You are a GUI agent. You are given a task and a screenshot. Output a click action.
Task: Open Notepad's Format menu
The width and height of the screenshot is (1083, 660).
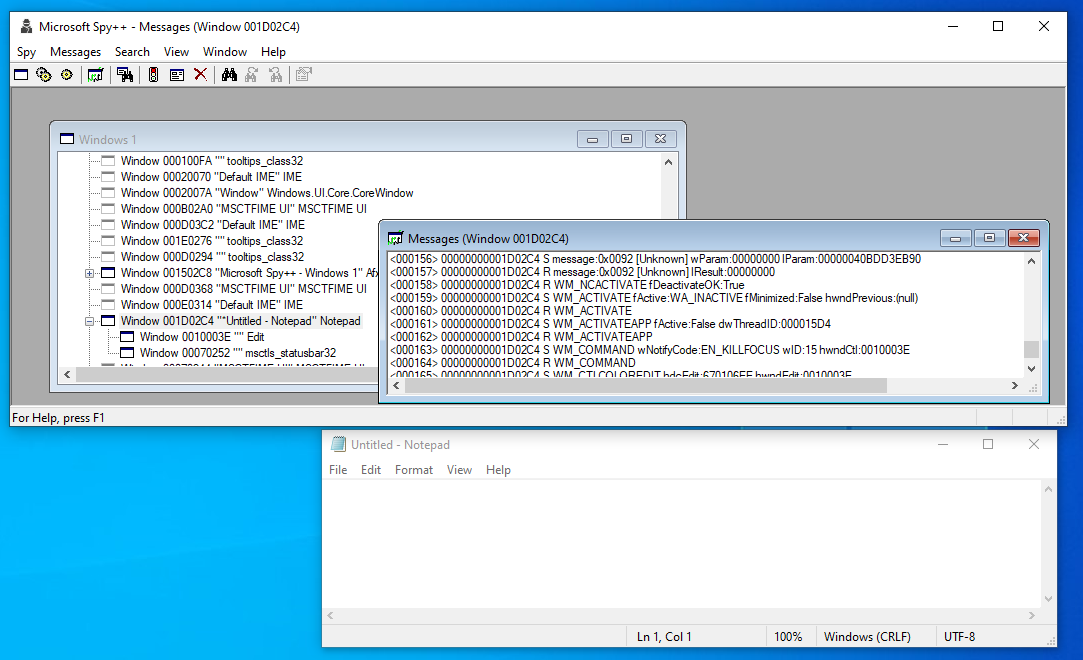click(x=414, y=469)
